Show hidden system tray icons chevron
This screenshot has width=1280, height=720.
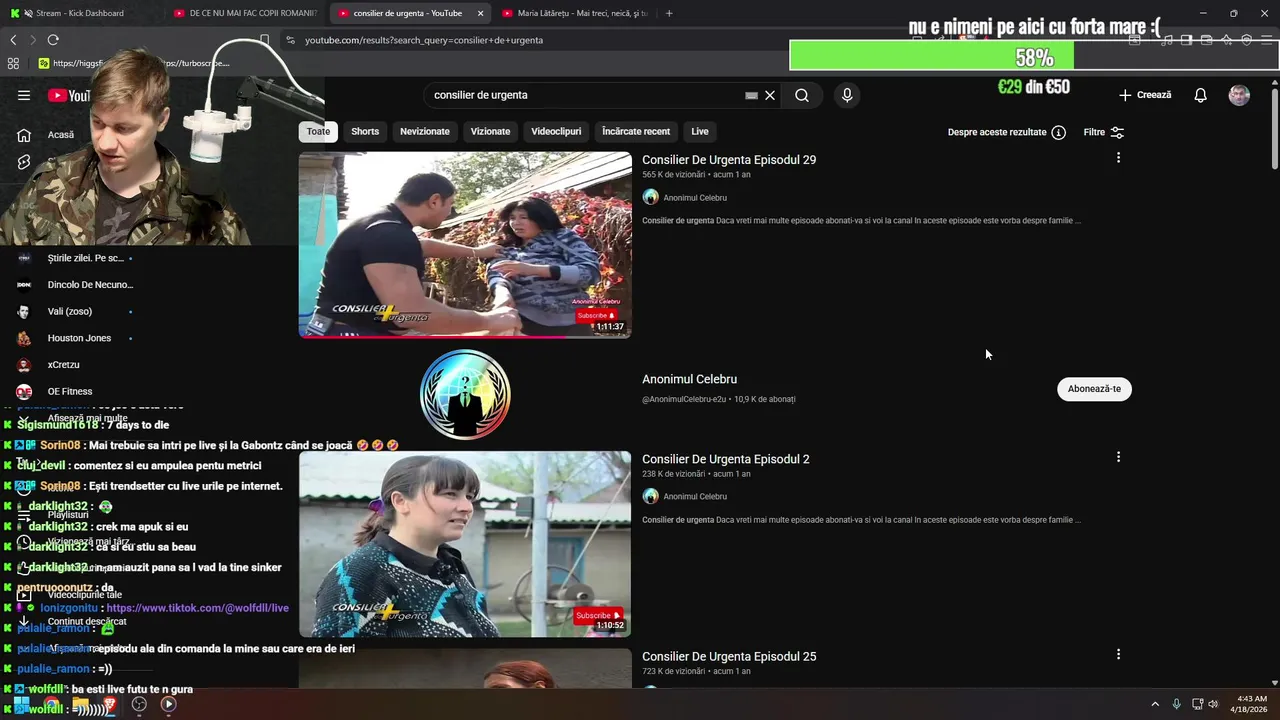(1154, 704)
